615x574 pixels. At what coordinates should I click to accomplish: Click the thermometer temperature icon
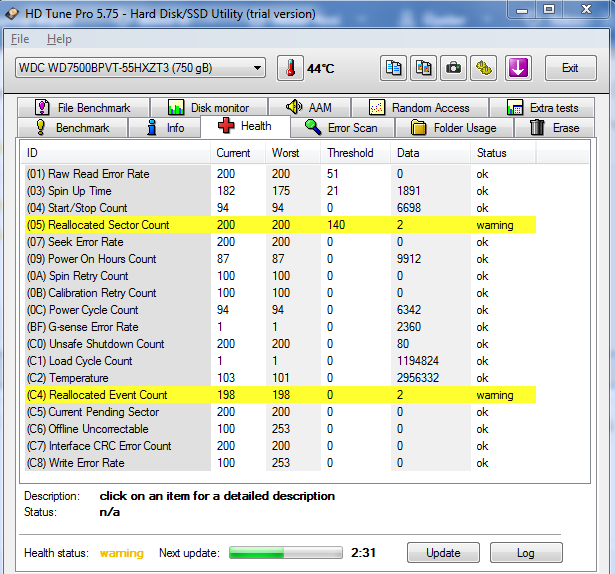click(x=290, y=68)
